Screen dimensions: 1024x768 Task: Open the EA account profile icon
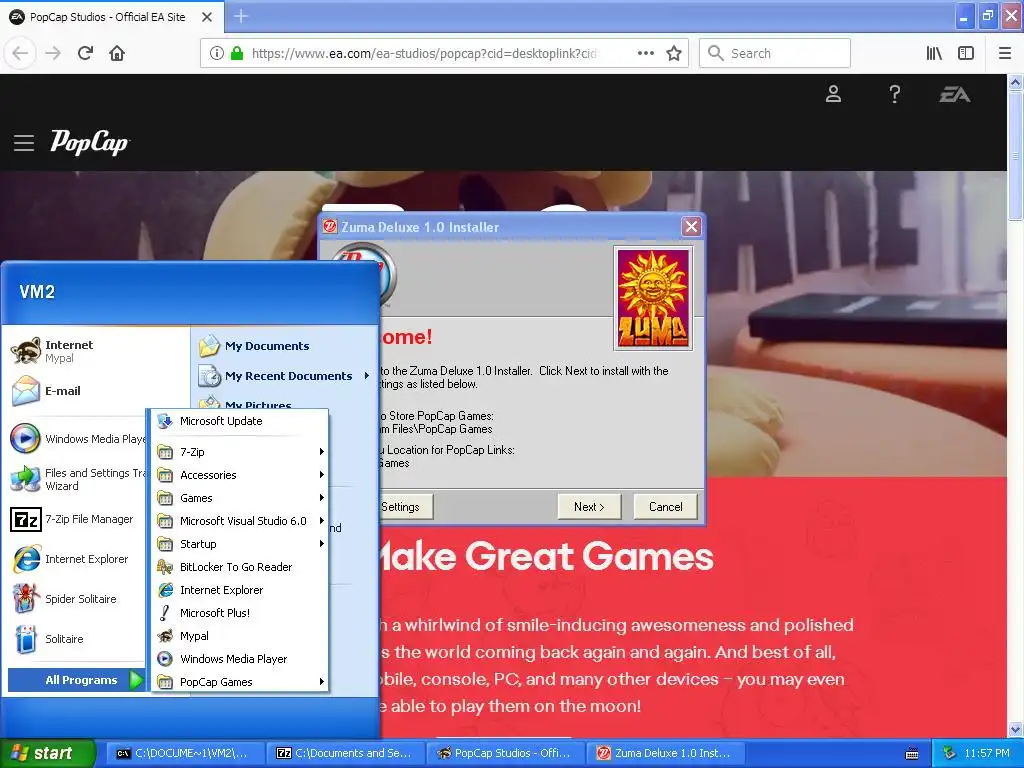[833, 95]
